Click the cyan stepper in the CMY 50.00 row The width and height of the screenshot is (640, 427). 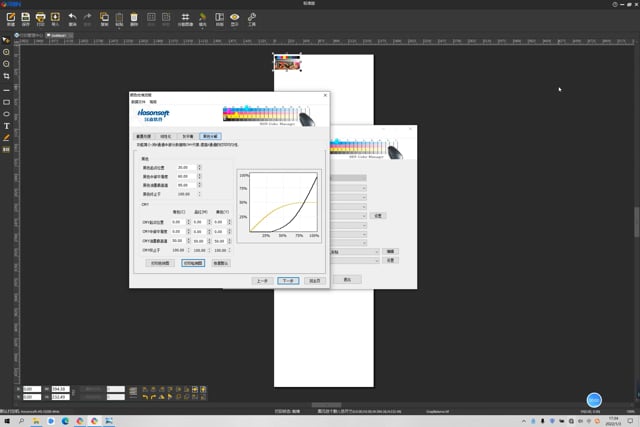point(189,241)
